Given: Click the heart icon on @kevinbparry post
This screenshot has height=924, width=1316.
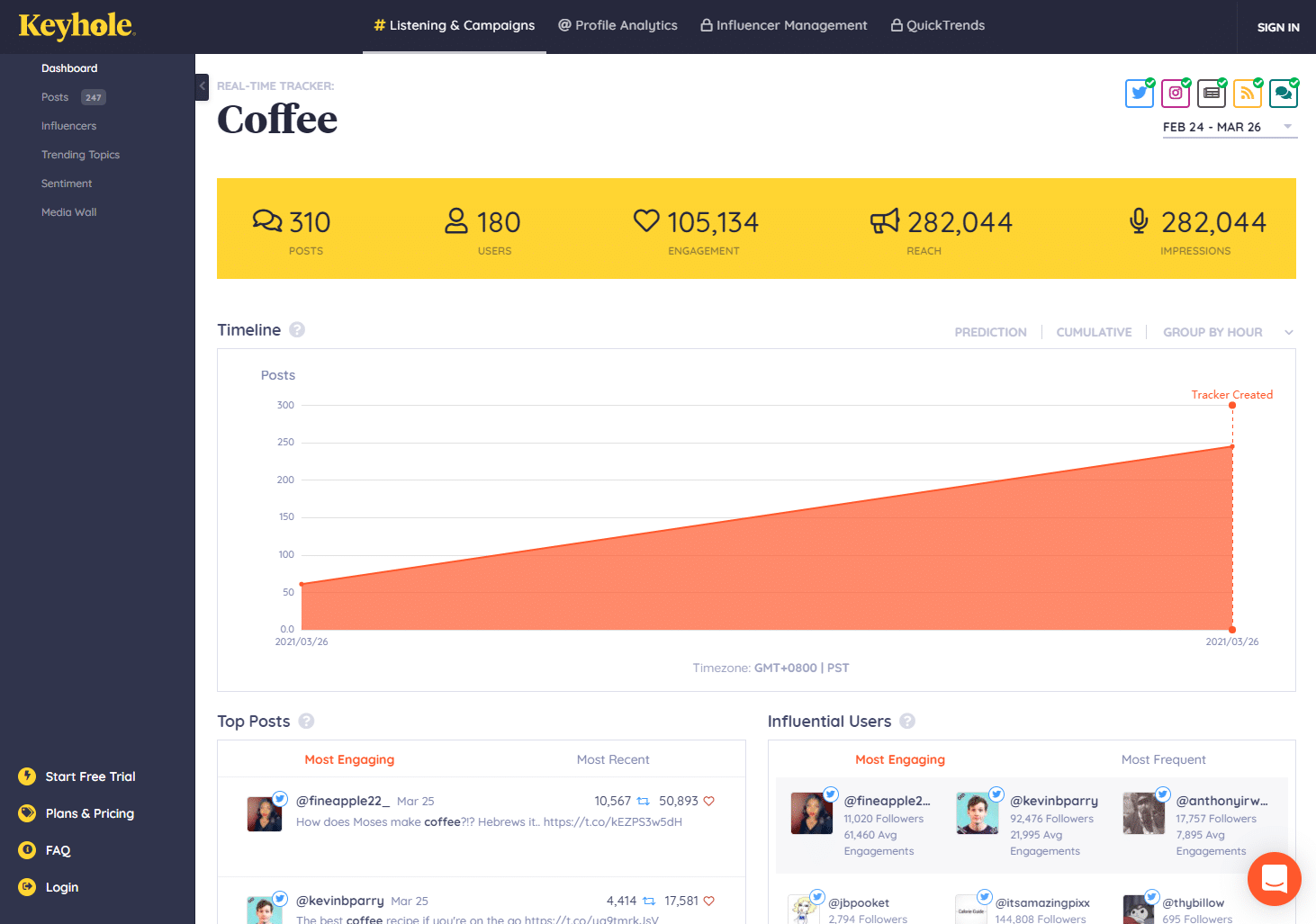Looking at the screenshot, I should [708, 901].
